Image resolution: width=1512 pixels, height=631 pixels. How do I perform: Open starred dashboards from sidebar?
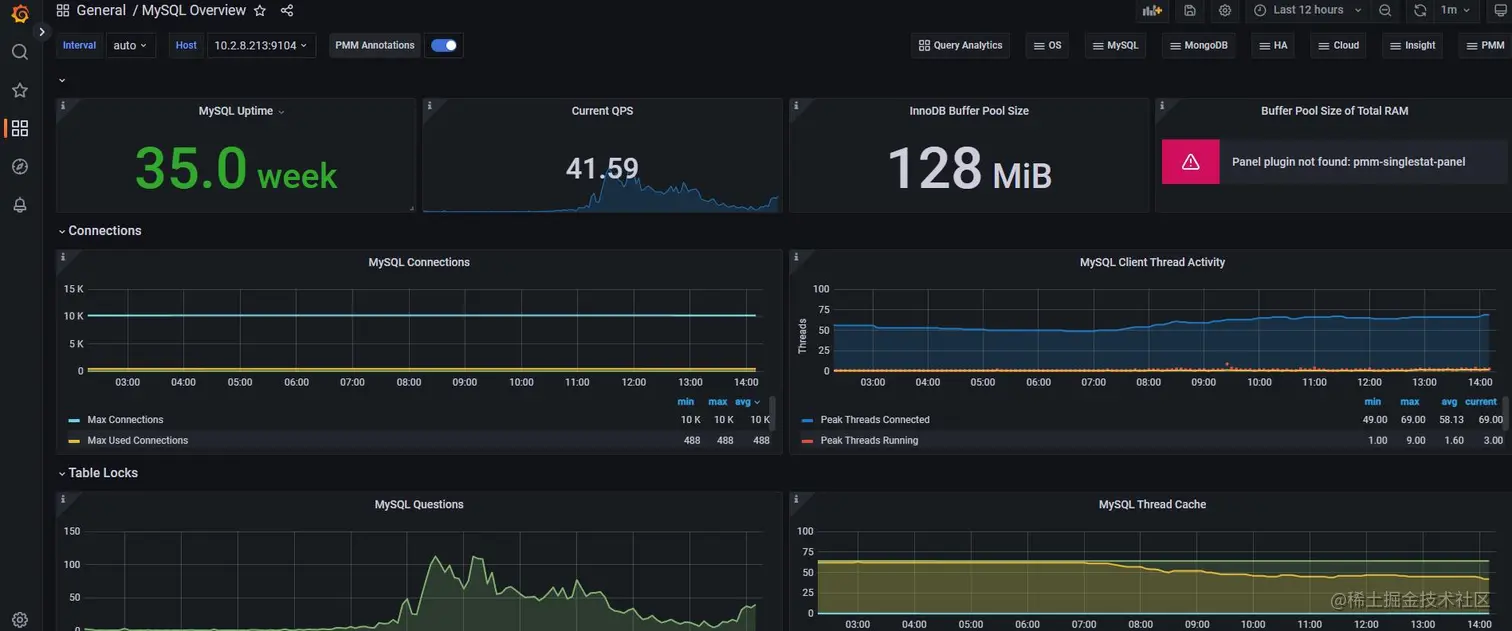coord(20,90)
